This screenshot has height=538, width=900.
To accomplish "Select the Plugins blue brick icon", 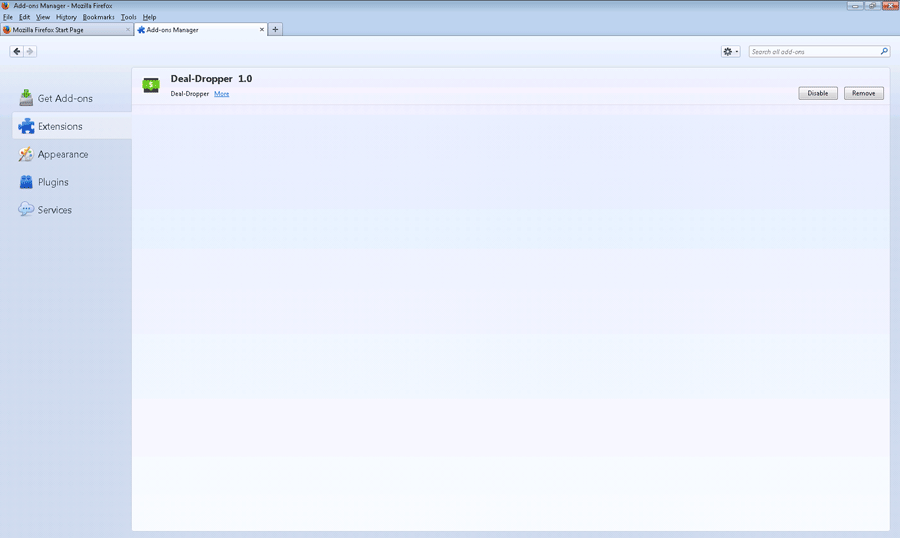I will coord(26,182).
